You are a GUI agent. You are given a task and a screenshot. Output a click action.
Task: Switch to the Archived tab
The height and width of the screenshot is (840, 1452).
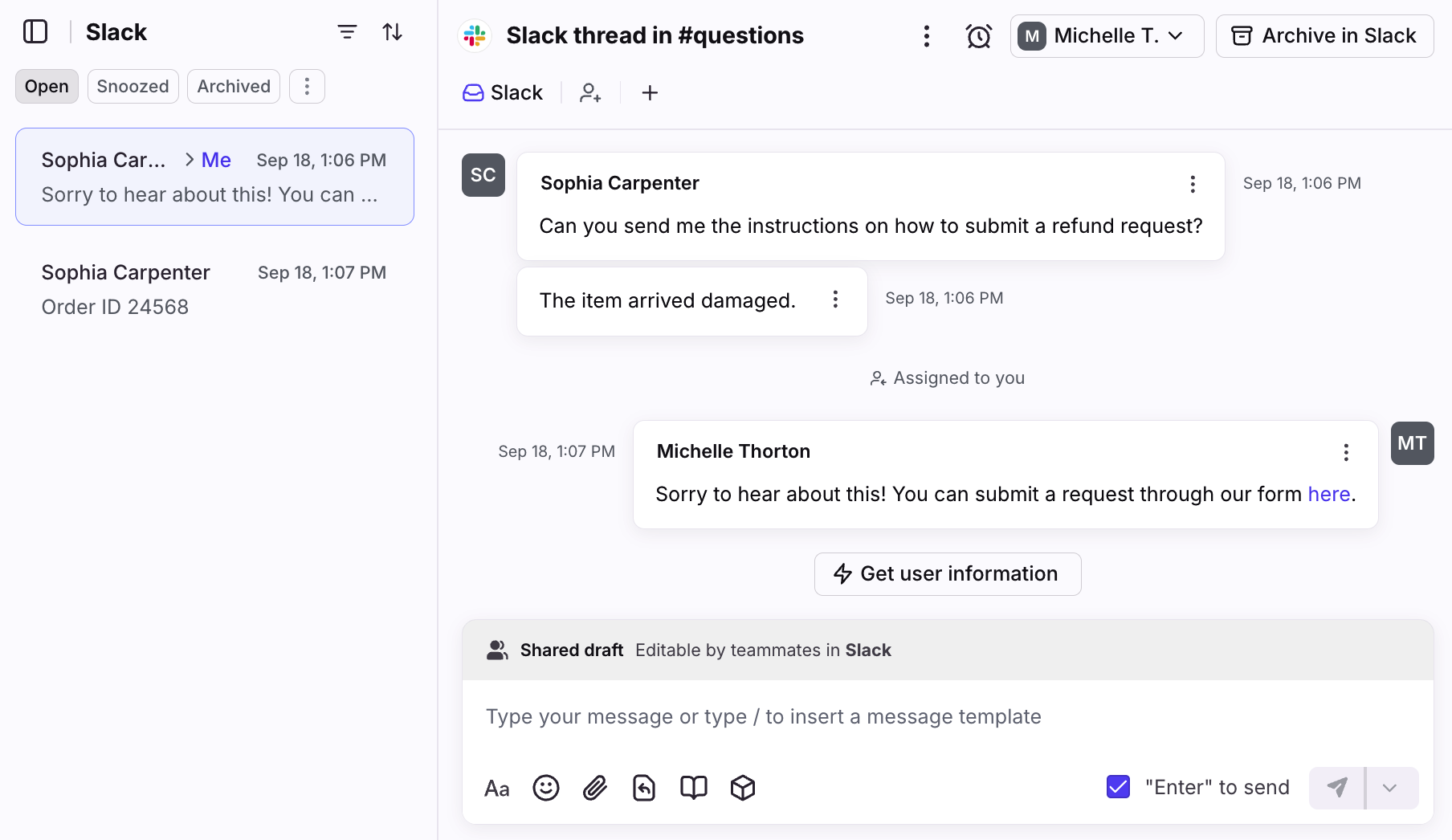(x=234, y=87)
